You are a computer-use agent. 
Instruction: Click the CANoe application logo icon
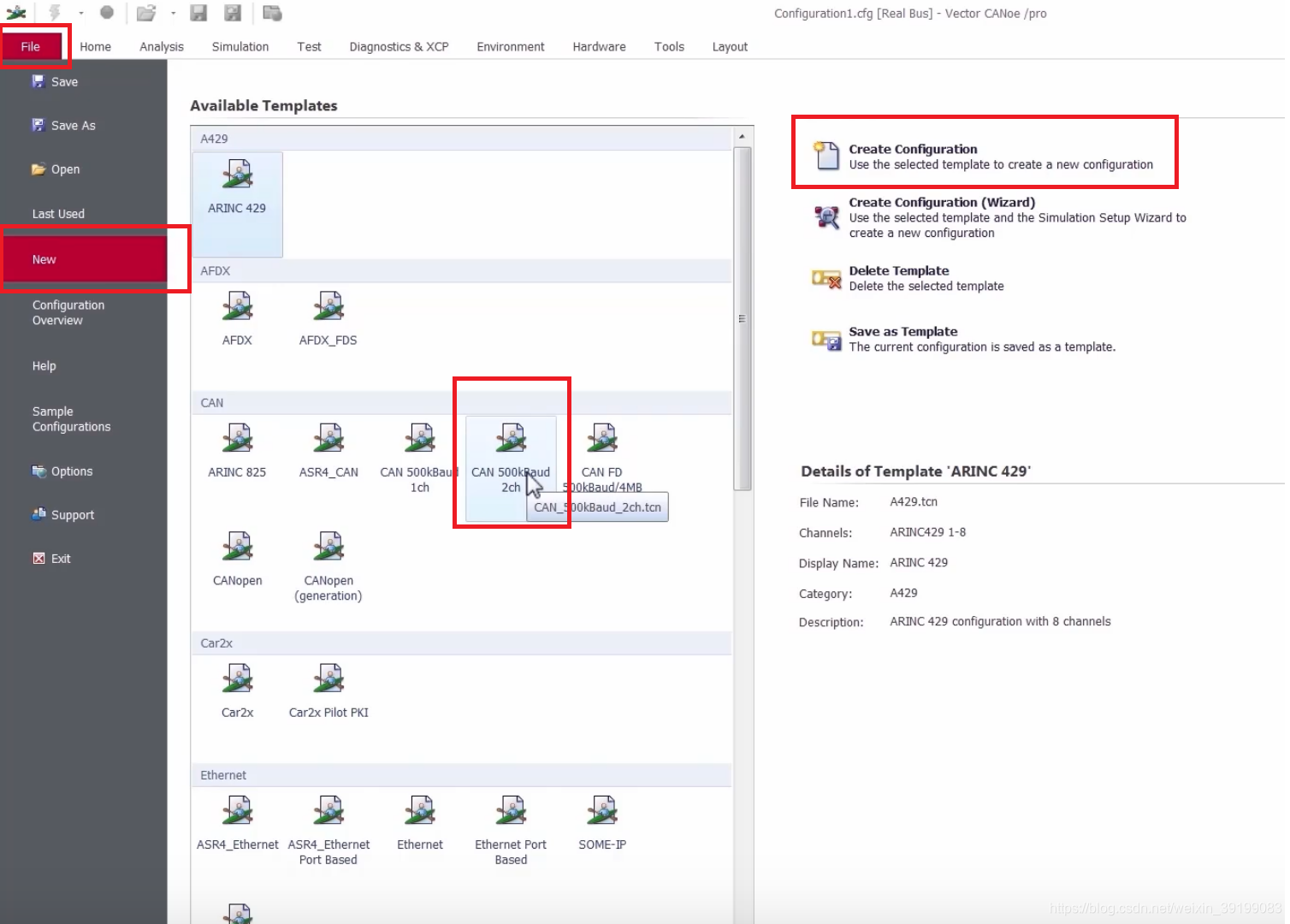16,13
